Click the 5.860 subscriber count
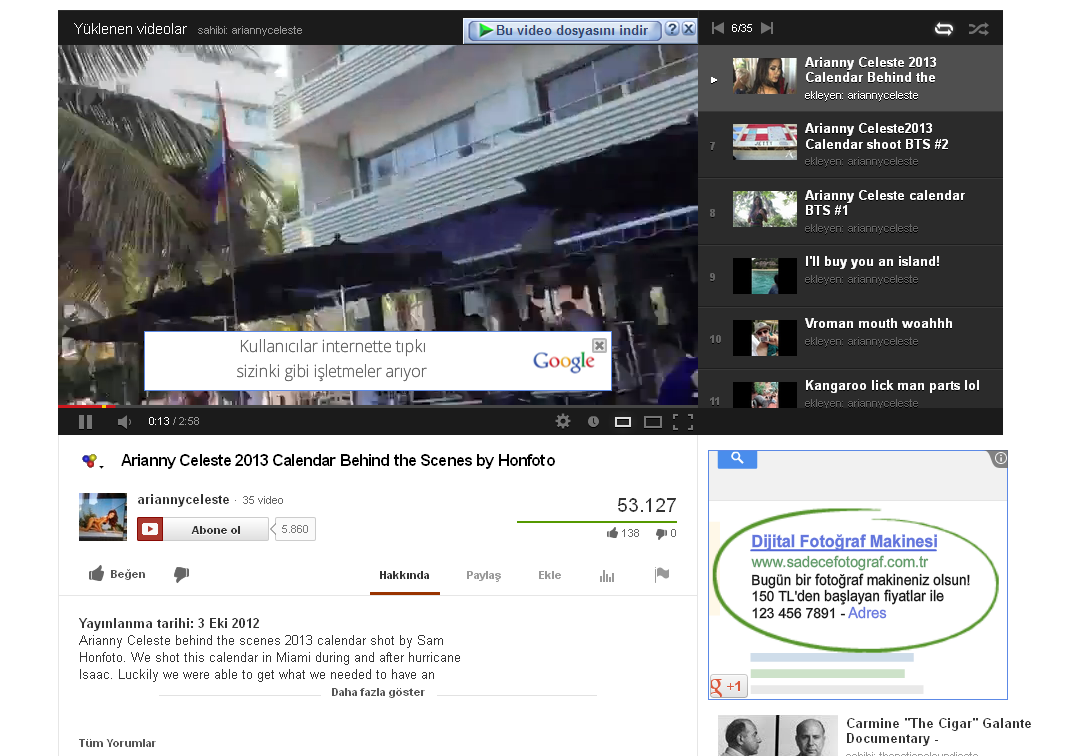Viewport: 1089px width, 756px height. click(294, 529)
